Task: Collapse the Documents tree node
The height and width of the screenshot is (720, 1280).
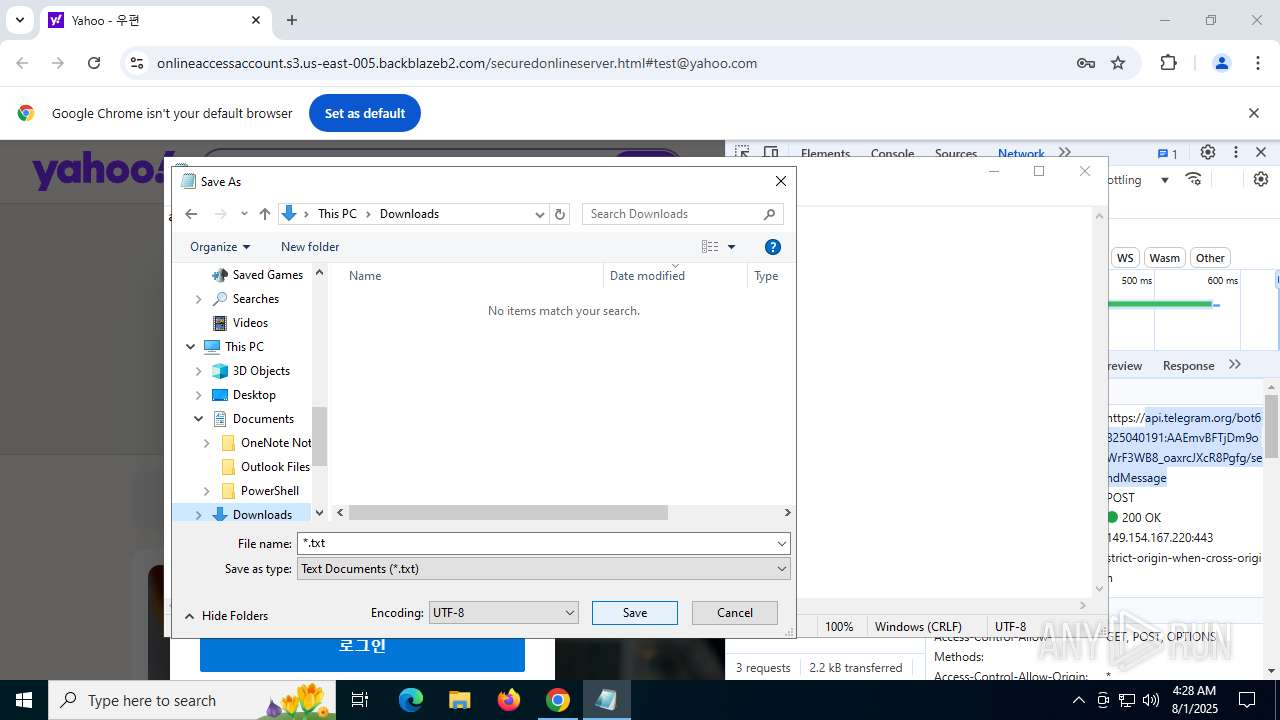Action: [x=198, y=419]
